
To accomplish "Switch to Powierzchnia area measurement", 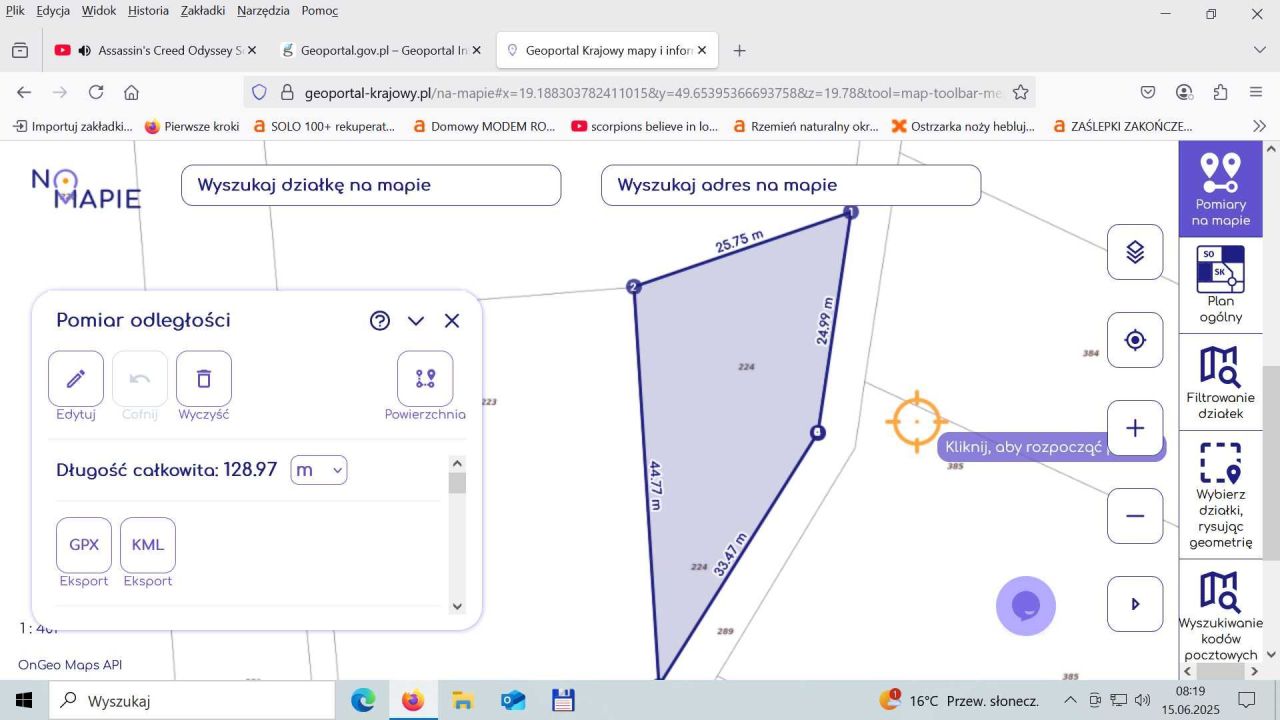I will click(x=425, y=379).
